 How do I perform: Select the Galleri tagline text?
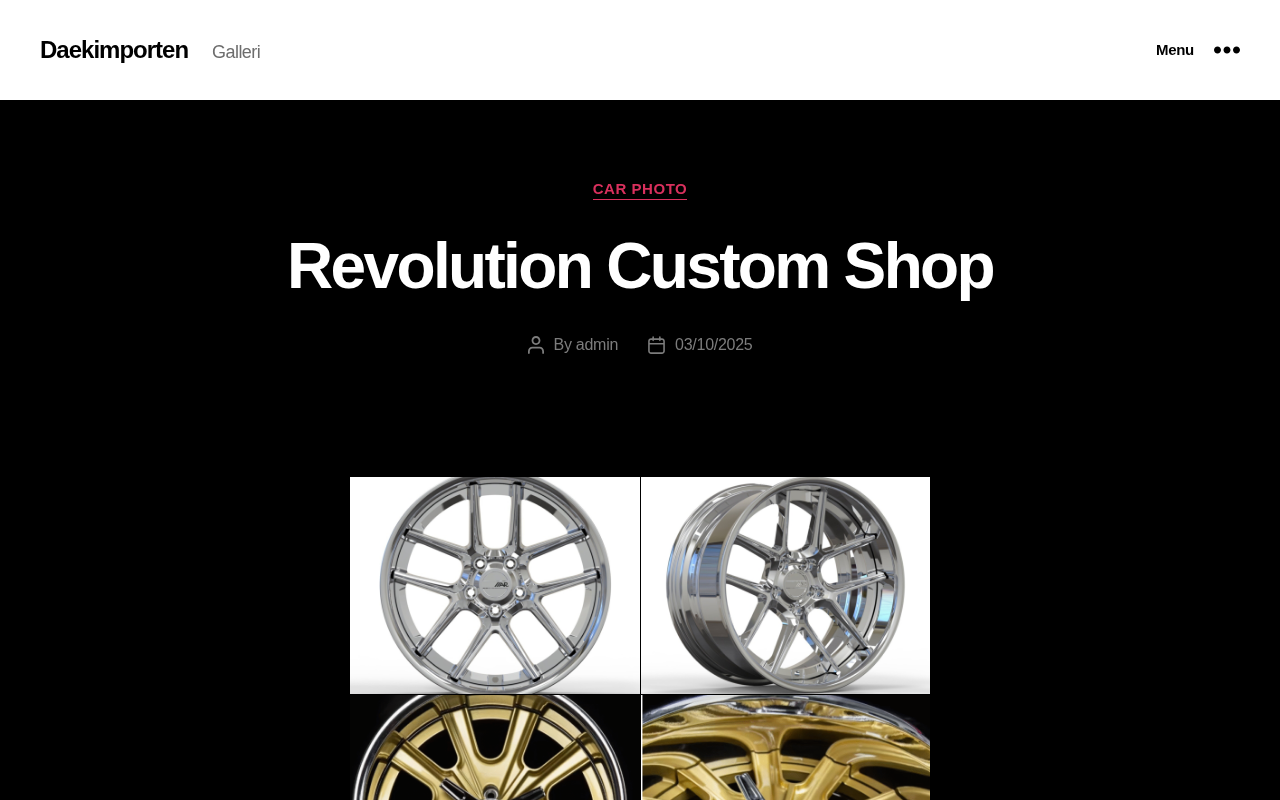pyautogui.click(x=236, y=52)
